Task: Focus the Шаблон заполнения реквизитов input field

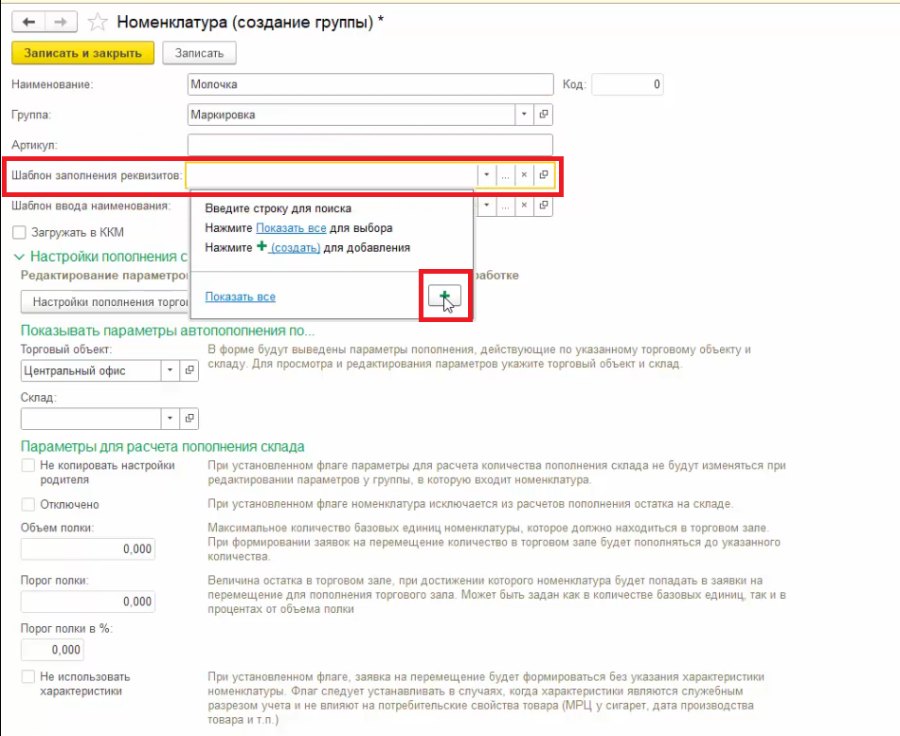Action: tap(331, 175)
